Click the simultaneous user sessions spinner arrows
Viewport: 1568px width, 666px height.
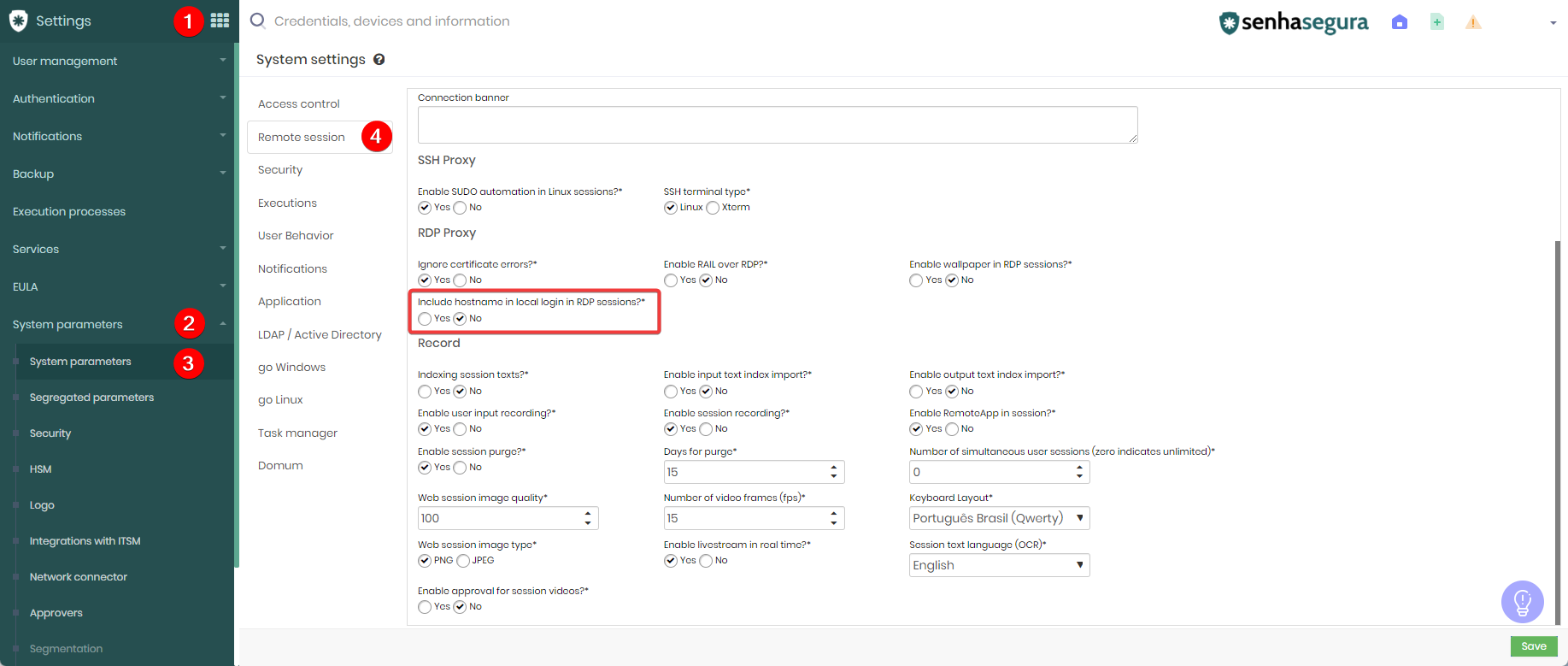point(1079,472)
